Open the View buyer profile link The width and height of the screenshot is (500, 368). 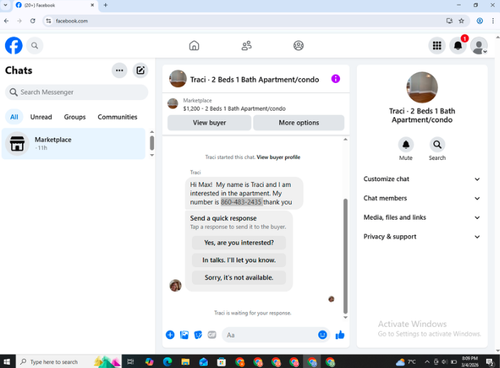coord(278,157)
